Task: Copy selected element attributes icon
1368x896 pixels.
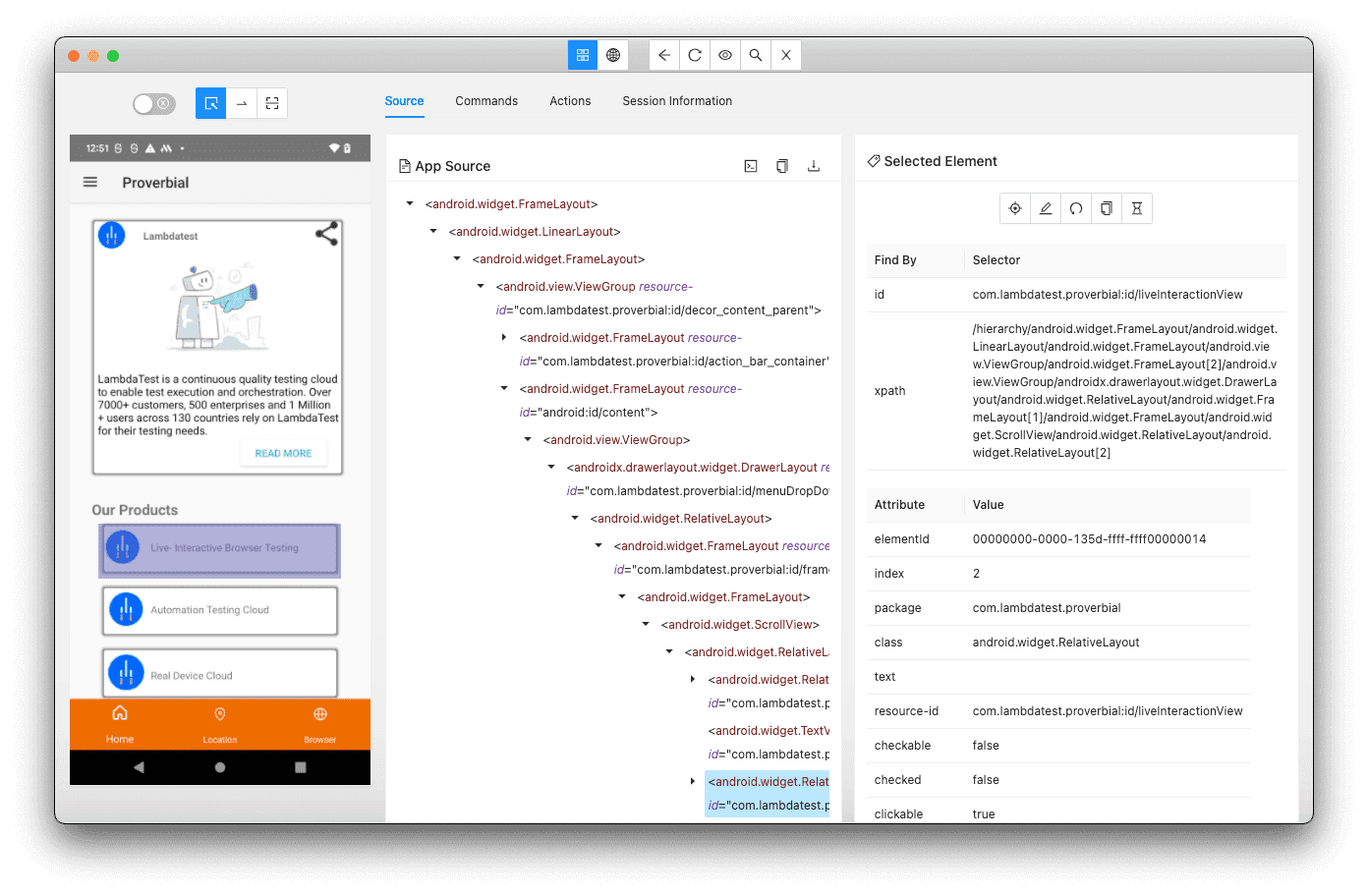Action: (1107, 208)
